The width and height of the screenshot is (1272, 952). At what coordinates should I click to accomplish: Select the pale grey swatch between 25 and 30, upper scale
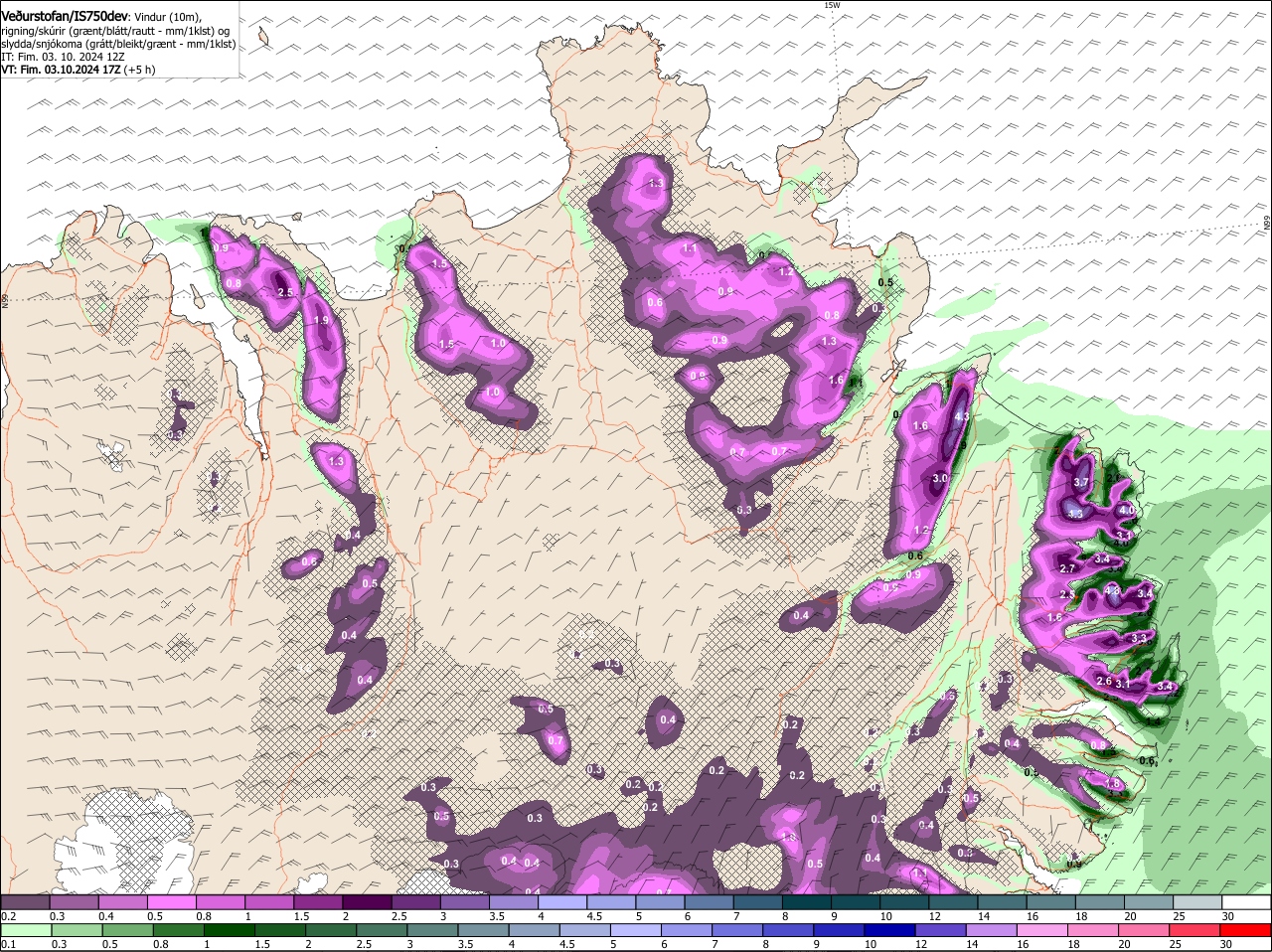tap(1198, 902)
